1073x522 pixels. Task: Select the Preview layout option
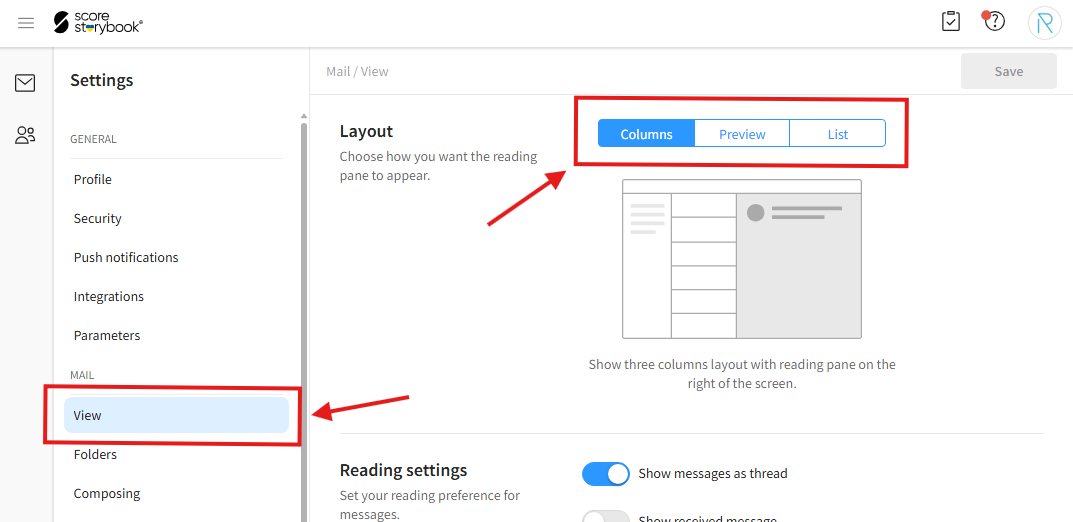[742, 134]
